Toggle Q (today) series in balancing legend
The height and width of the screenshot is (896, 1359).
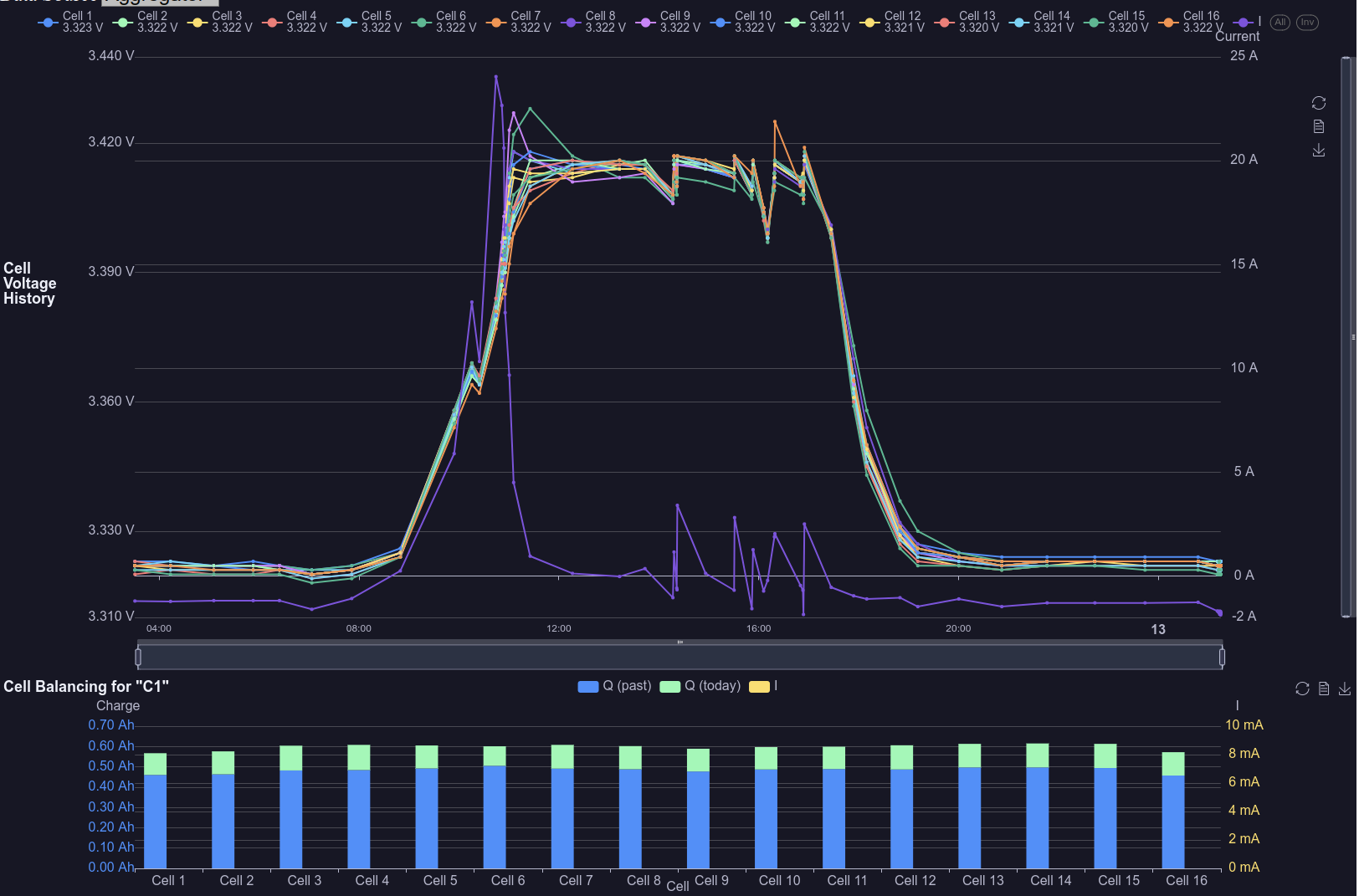[x=700, y=686]
